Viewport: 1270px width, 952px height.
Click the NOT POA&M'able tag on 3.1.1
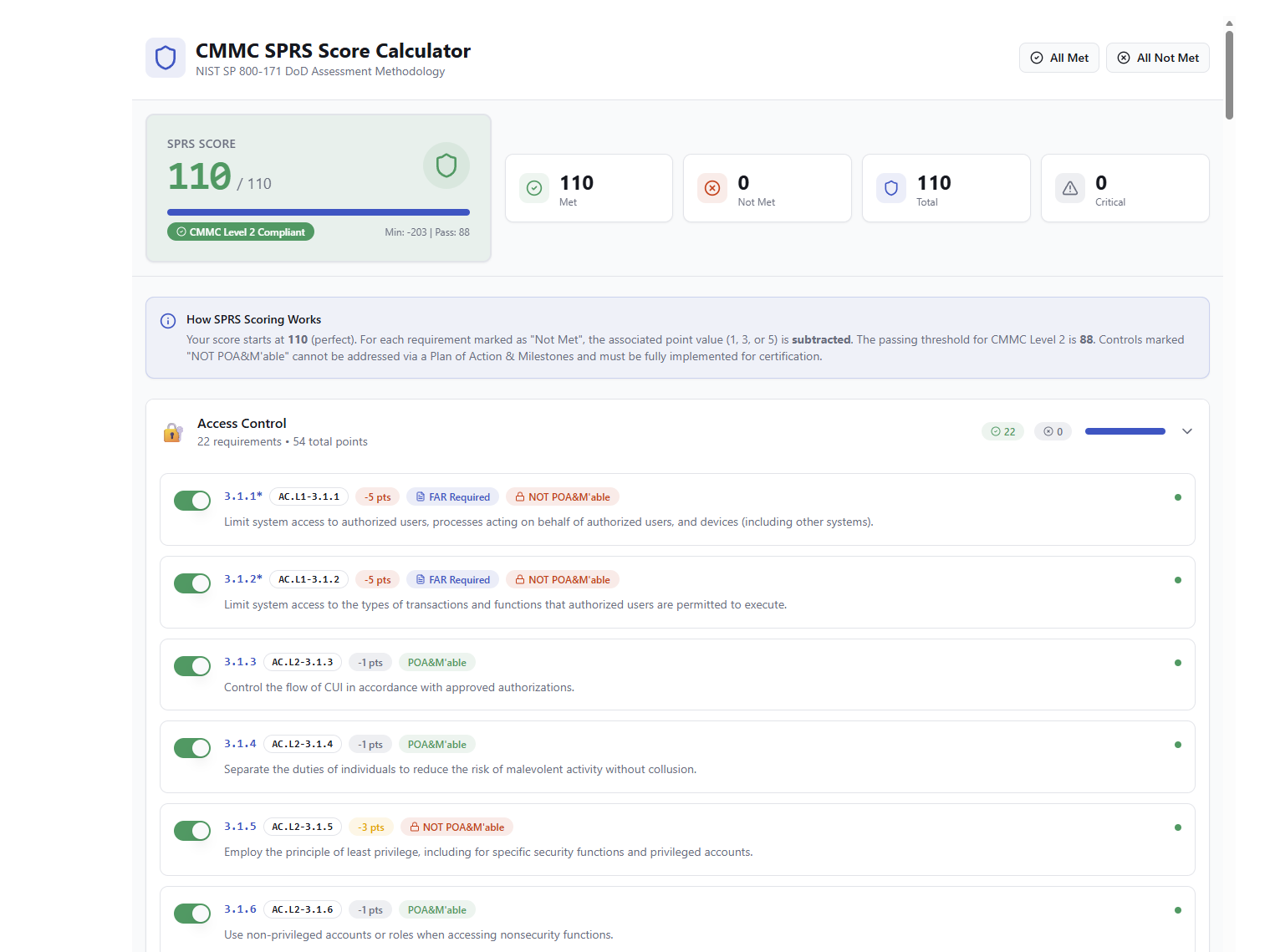pos(563,497)
